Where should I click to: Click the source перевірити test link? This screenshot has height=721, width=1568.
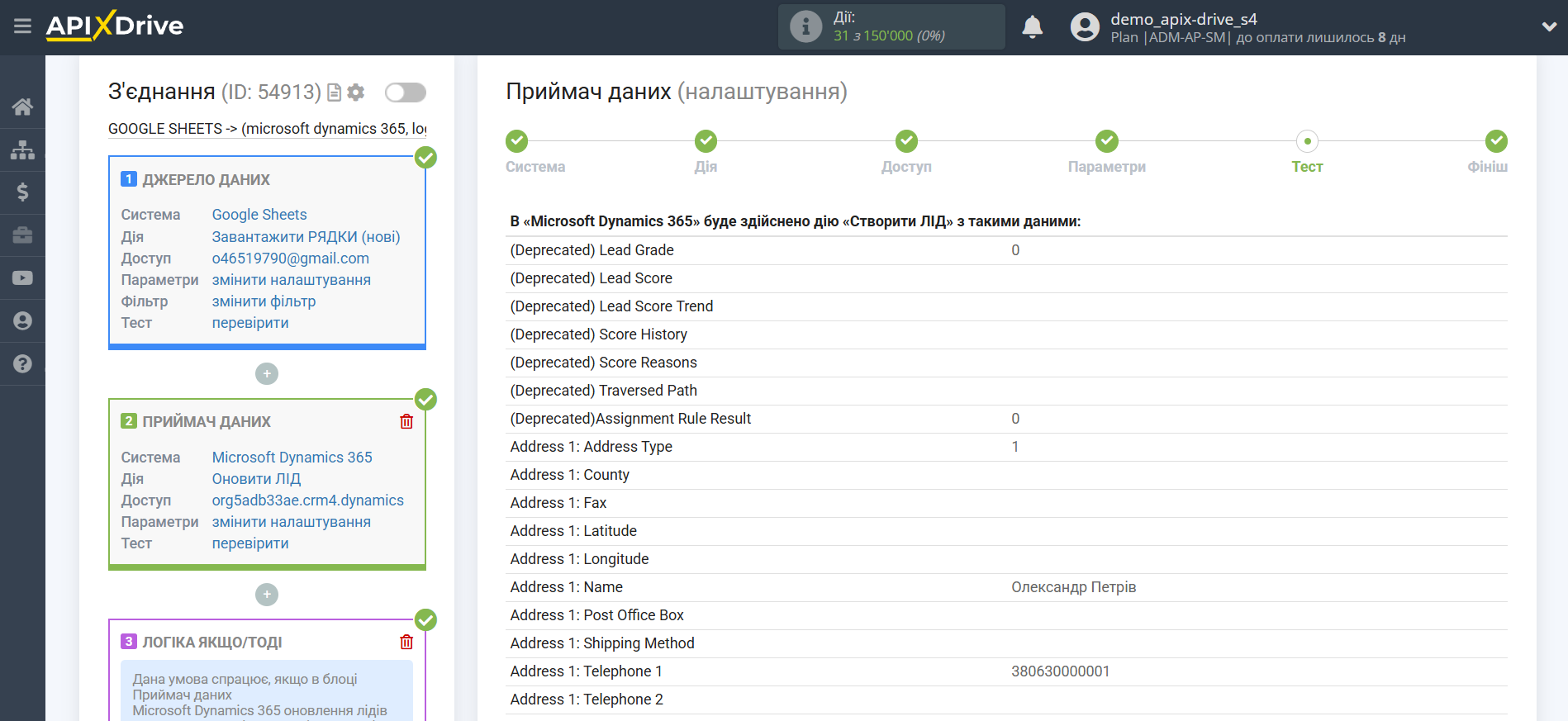250,323
